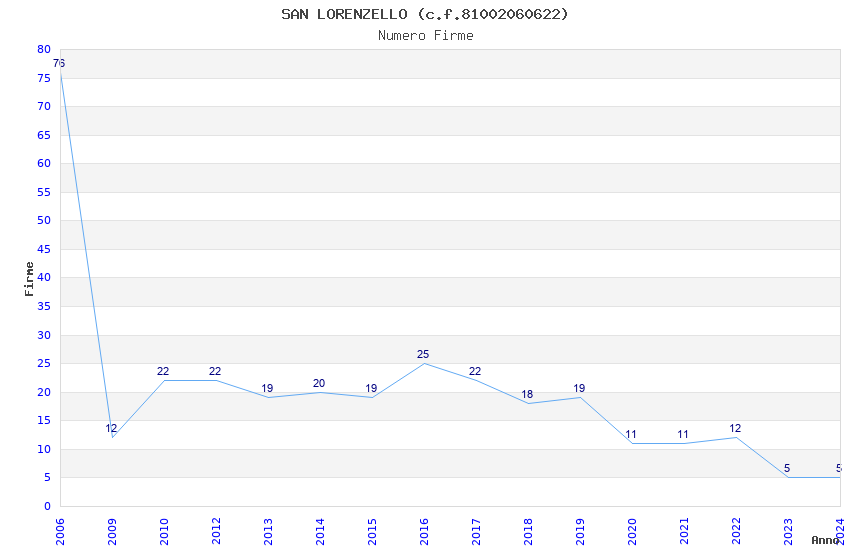850x550 pixels.
Task: Click the x-axis year 2019
Action: point(581,532)
